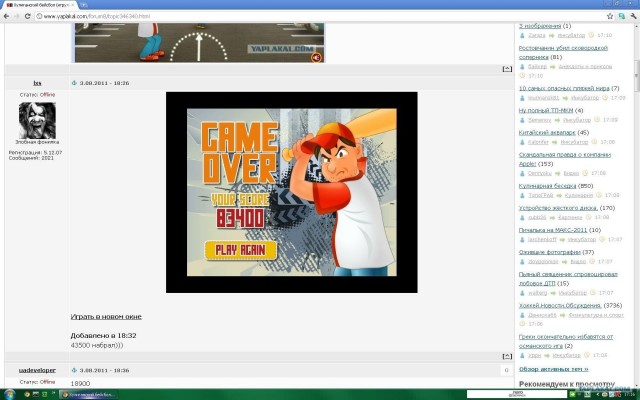Go back with the browser back arrow

(6, 16)
